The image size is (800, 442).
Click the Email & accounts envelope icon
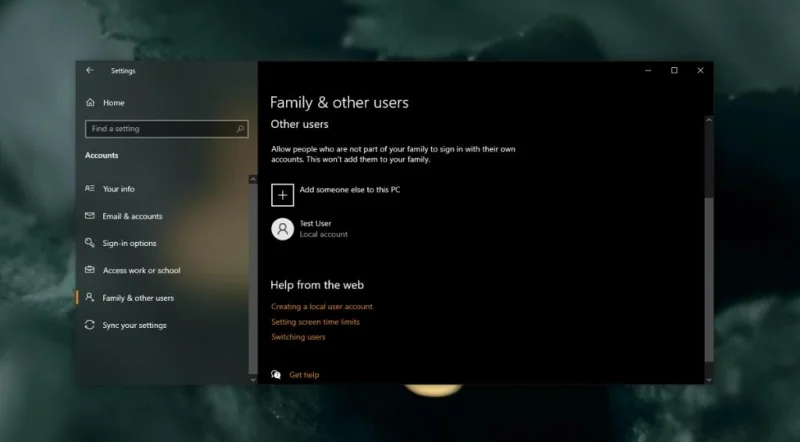(90, 216)
